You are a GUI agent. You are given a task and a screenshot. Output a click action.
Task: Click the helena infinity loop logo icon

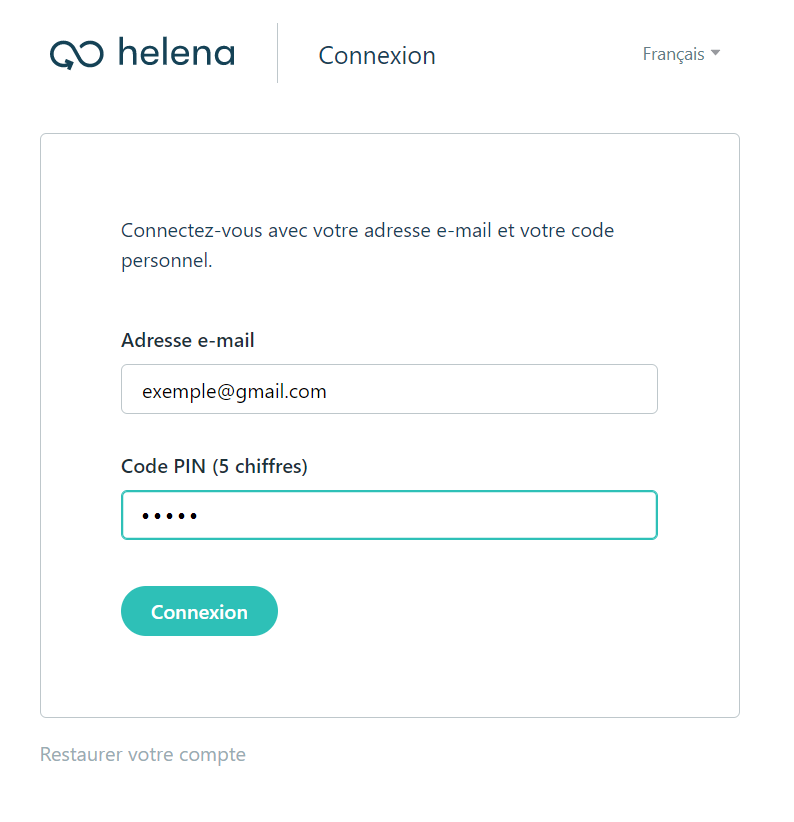[x=77, y=55]
